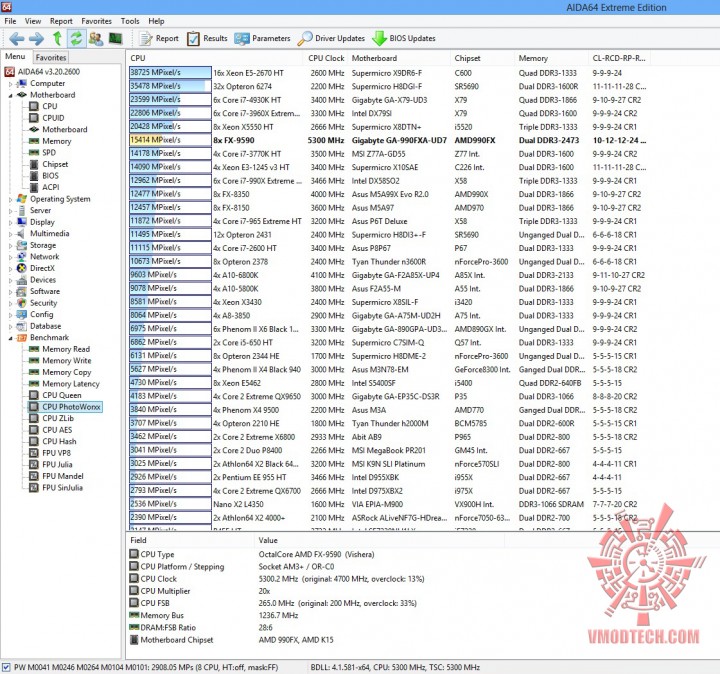Screen dimensions: 720x674
Task: Click the 35478 MPixel/s result bar
Action: tap(170, 86)
